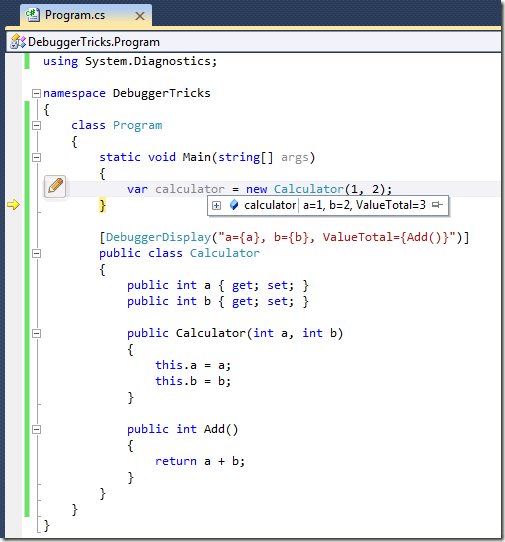Click the 'return a + b;' statement
Image resolution: width=505 pixels, height=542 pixels.
click(200, 461)
